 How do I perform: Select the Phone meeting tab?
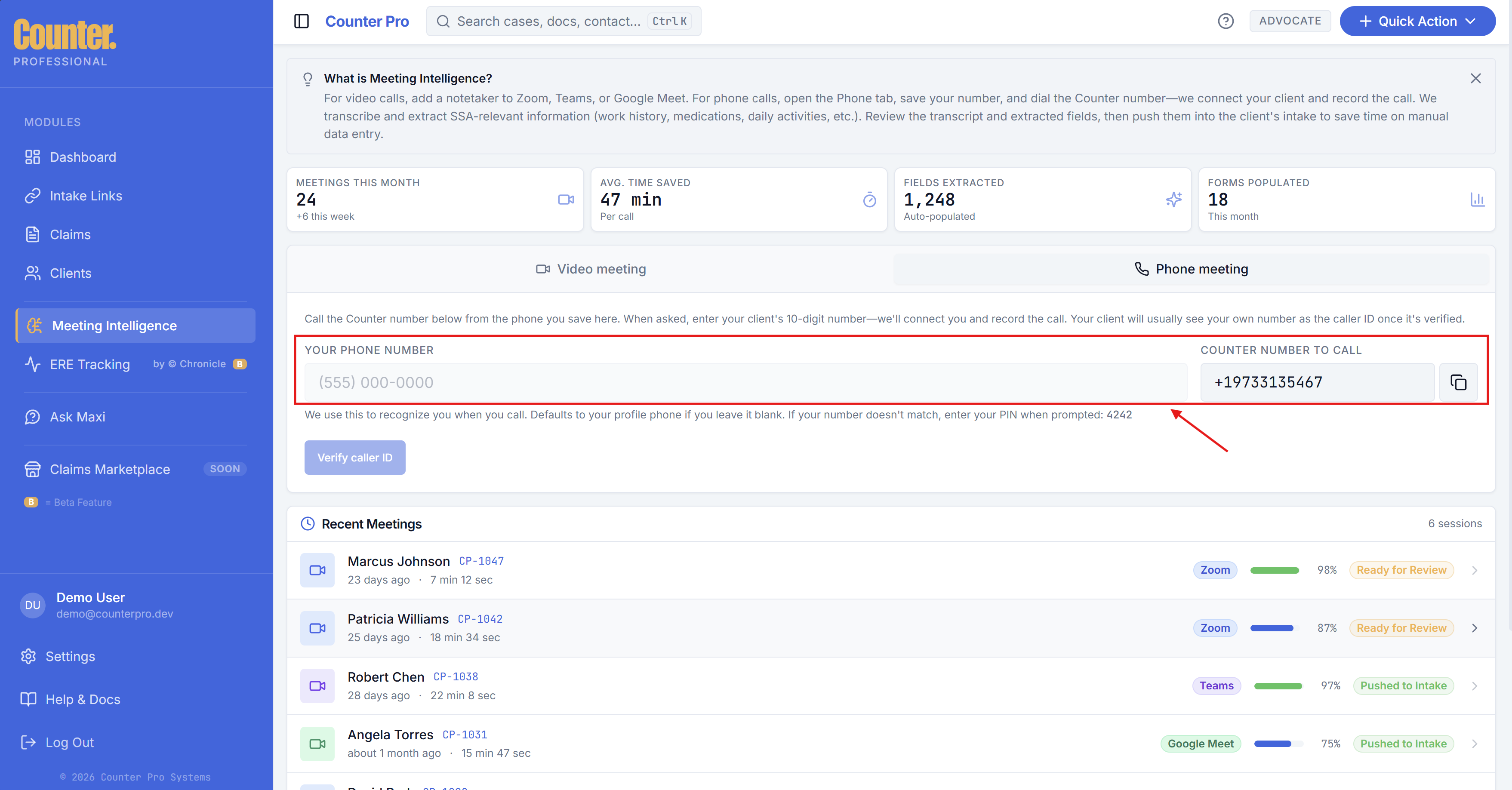1191,269
